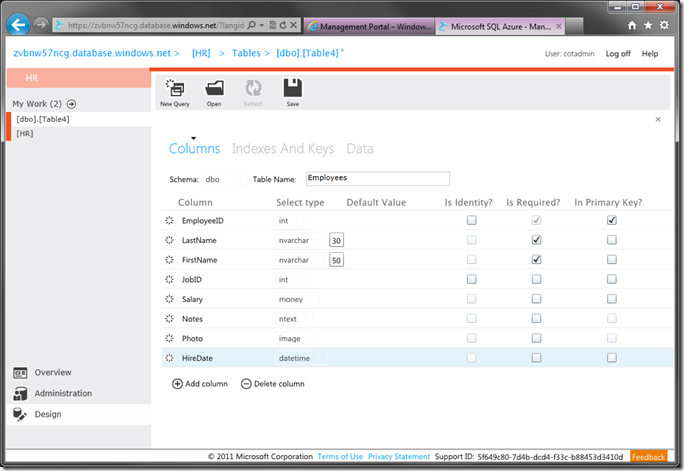This screenshot has height=471, width=684.
Task: Click the Table Name input field
Action: point(378,178)
